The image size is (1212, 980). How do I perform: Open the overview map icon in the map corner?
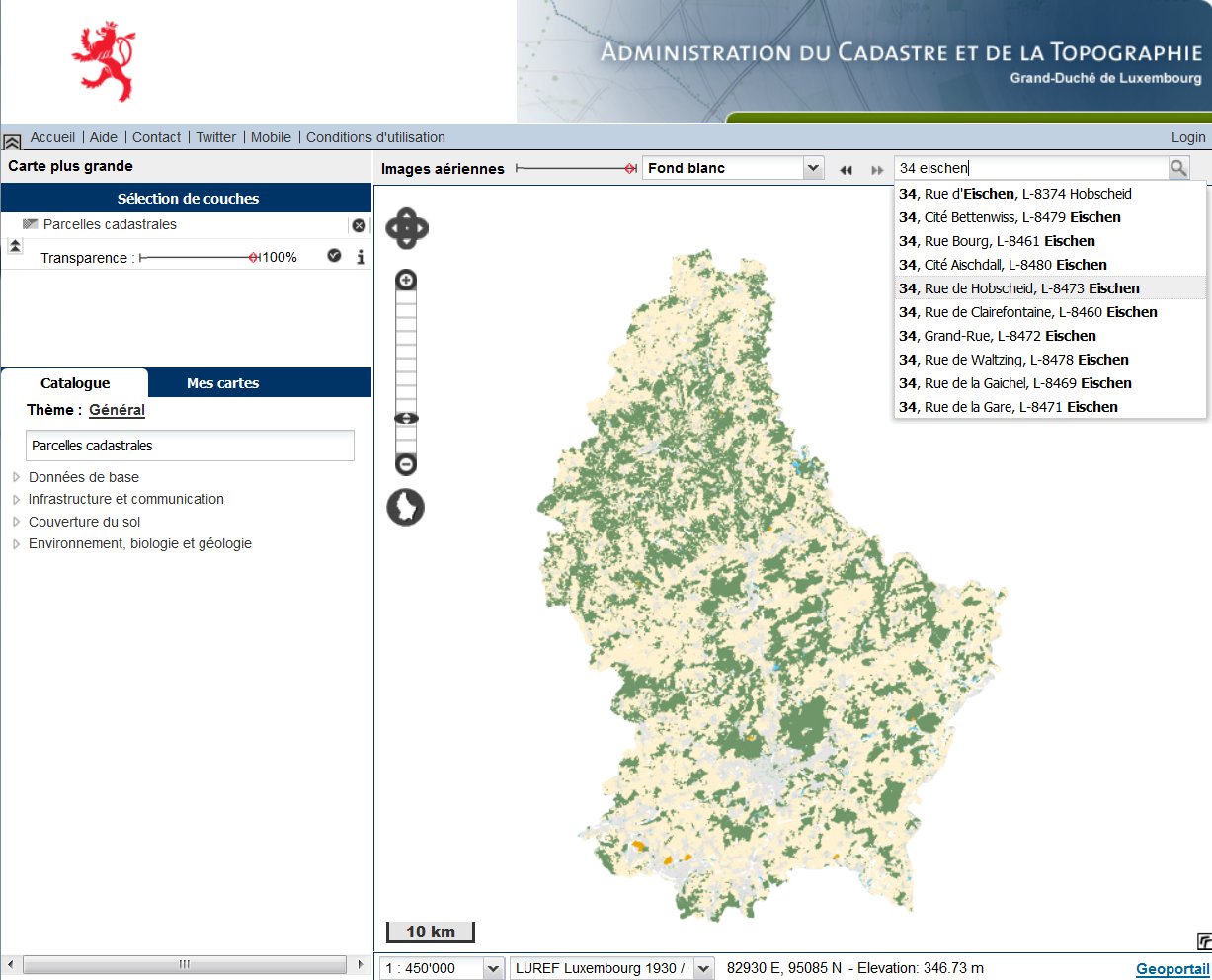coord(1203,941)
